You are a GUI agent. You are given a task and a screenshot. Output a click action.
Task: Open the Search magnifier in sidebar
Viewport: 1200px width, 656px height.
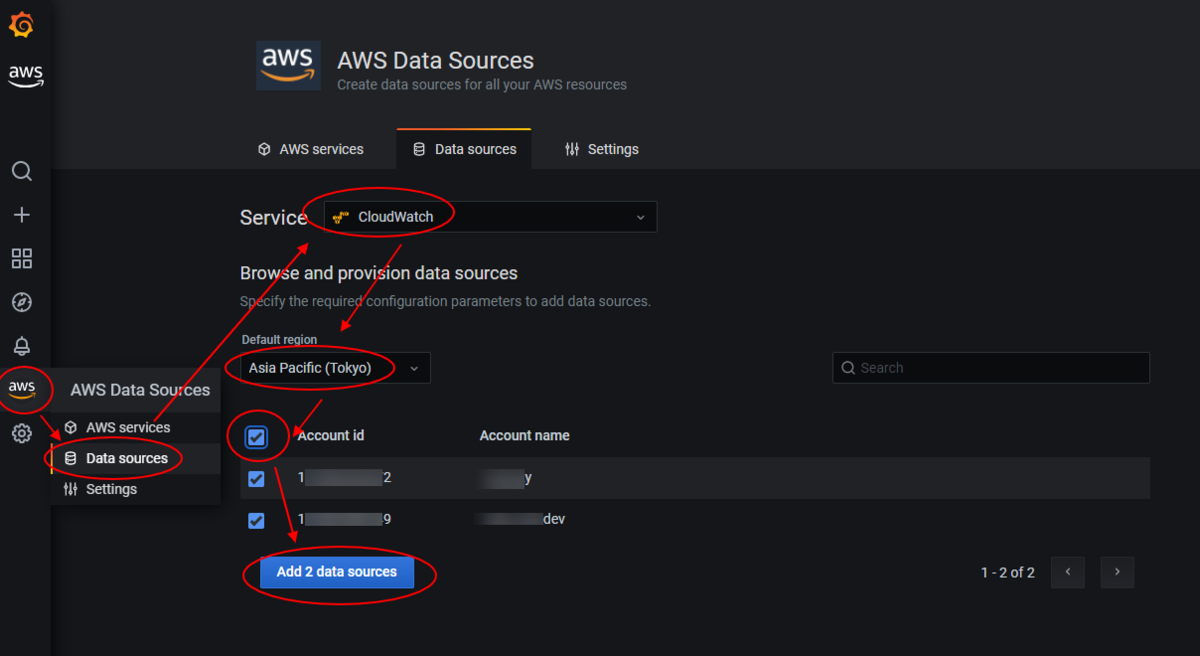click(x=21, y=171)
